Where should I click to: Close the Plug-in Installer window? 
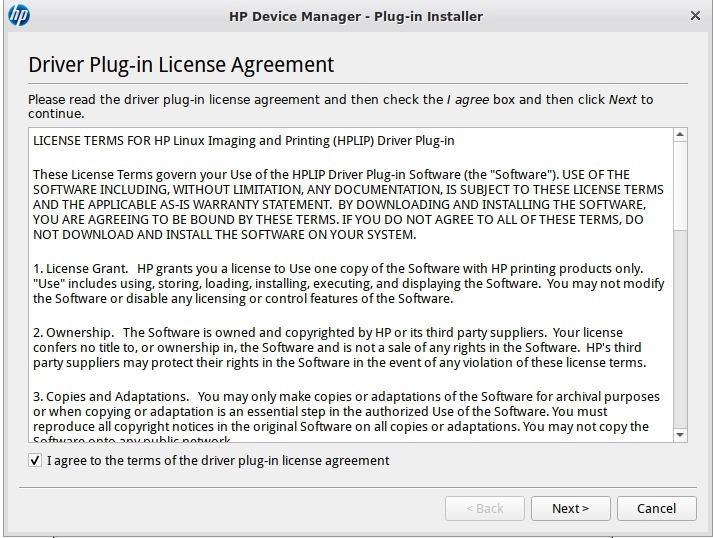(x=695, y=16)
